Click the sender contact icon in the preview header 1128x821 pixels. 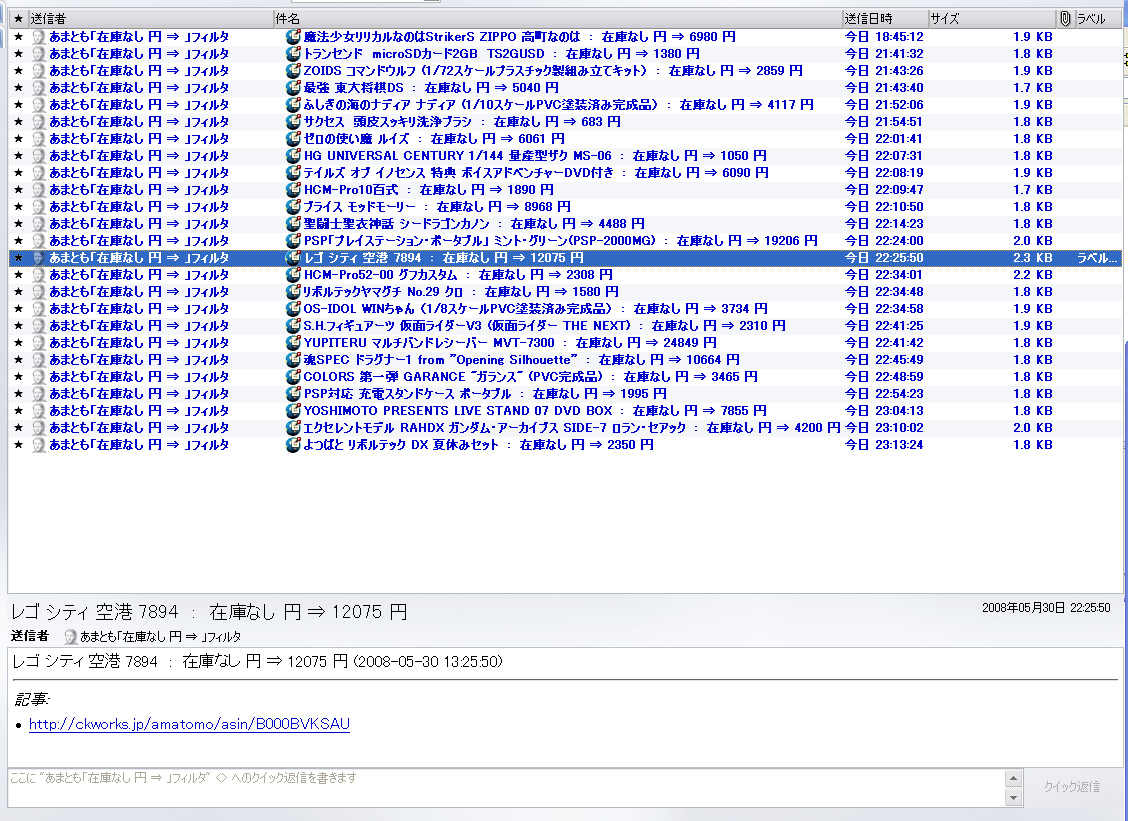[70, 637]
